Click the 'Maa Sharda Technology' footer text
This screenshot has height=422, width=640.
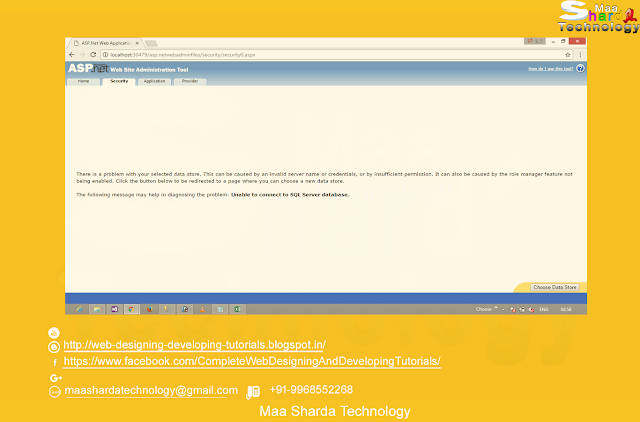(335, 411)
